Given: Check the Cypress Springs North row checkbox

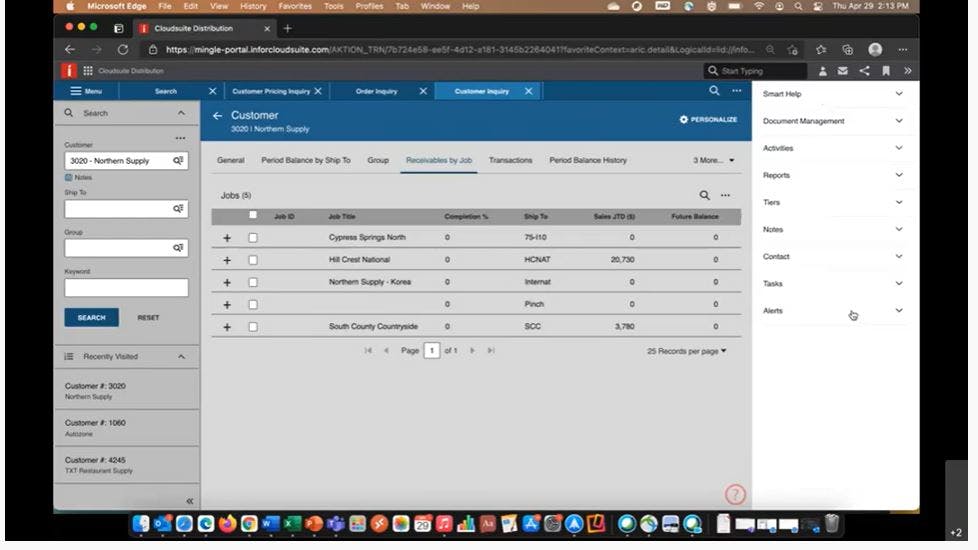Looking at the screenshot, I should coord(253,238).
